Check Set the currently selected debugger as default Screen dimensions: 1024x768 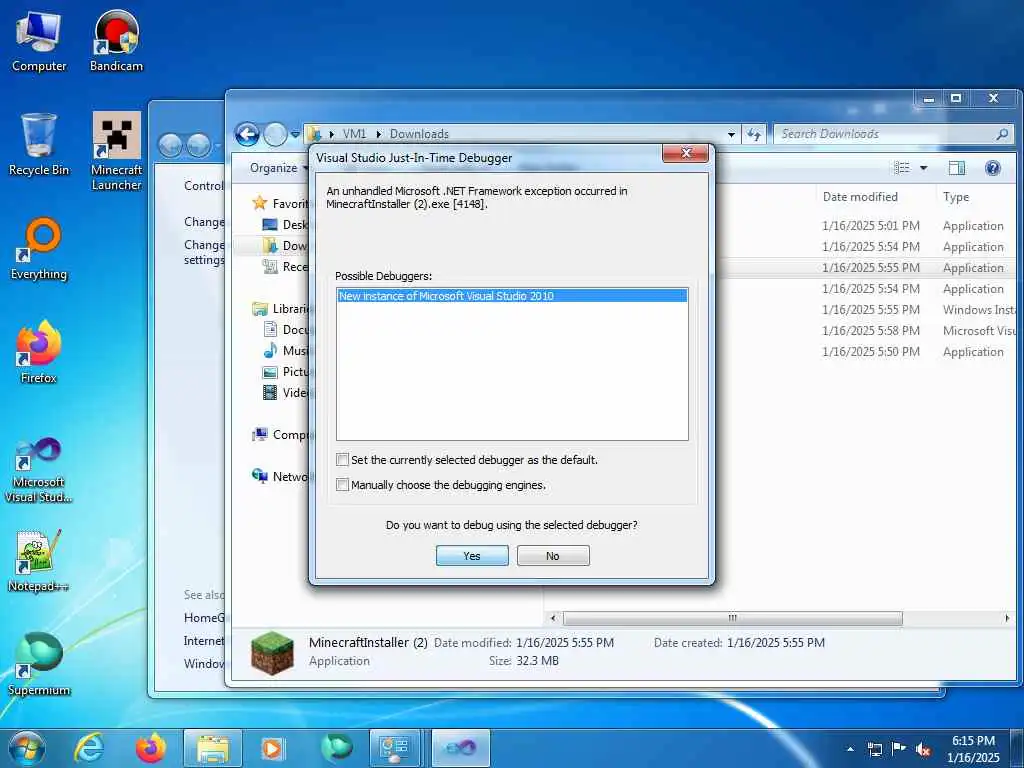tap(342, 460)
